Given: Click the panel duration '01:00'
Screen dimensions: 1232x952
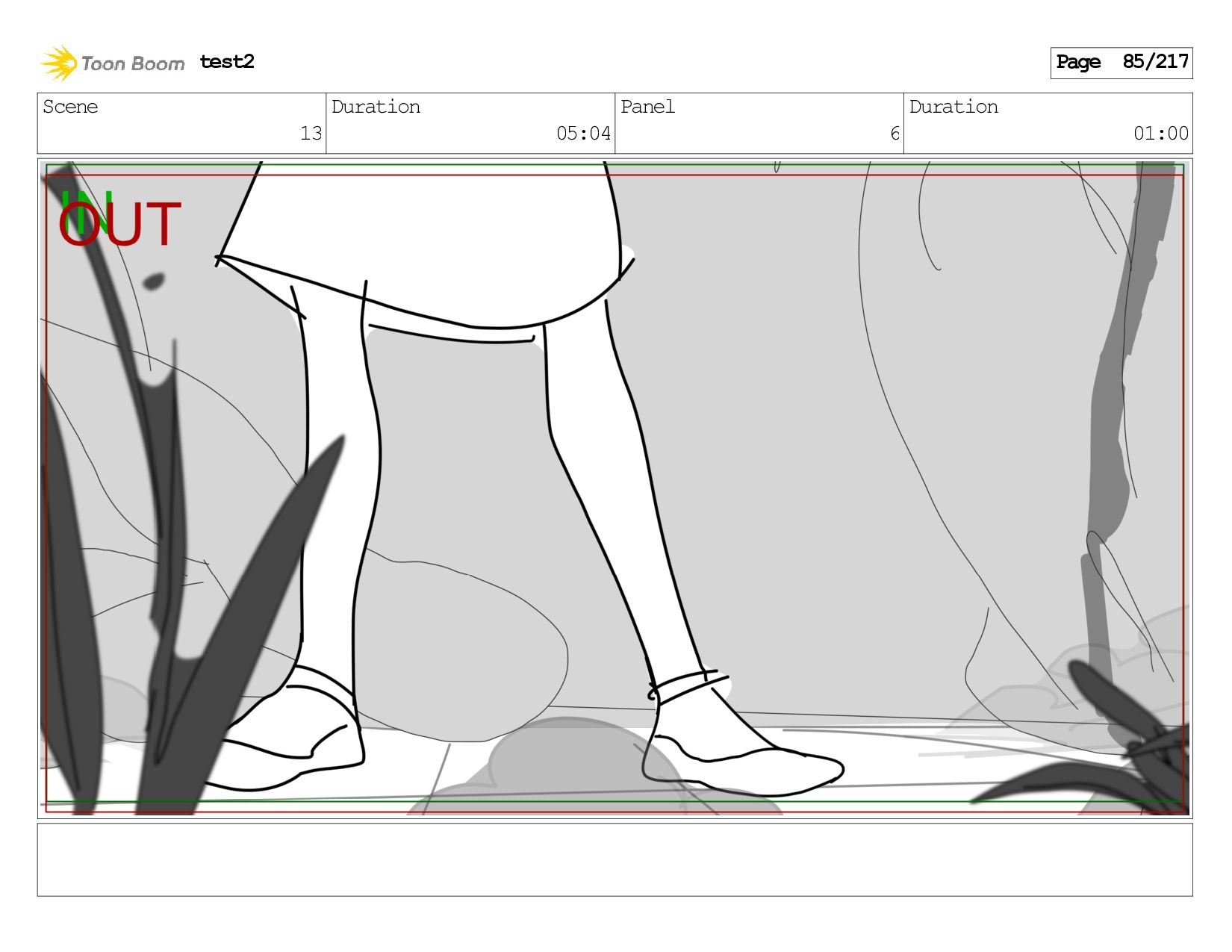Looking at the screenshot, I should (x=1160, y=134).
